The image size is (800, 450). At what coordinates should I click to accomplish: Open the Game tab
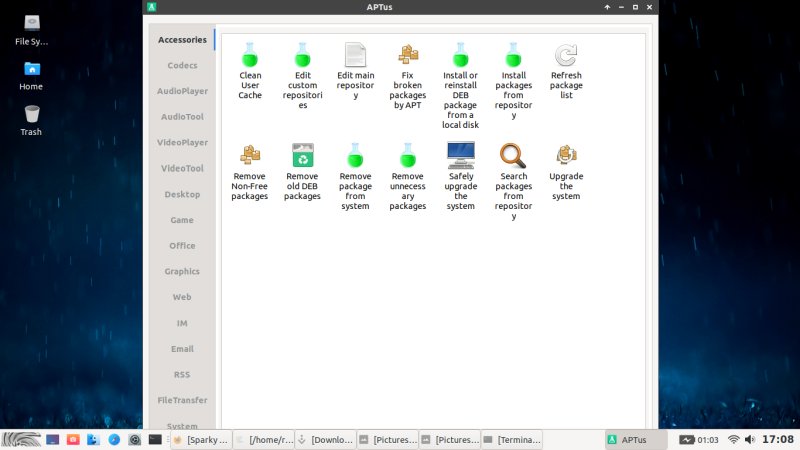182,220
